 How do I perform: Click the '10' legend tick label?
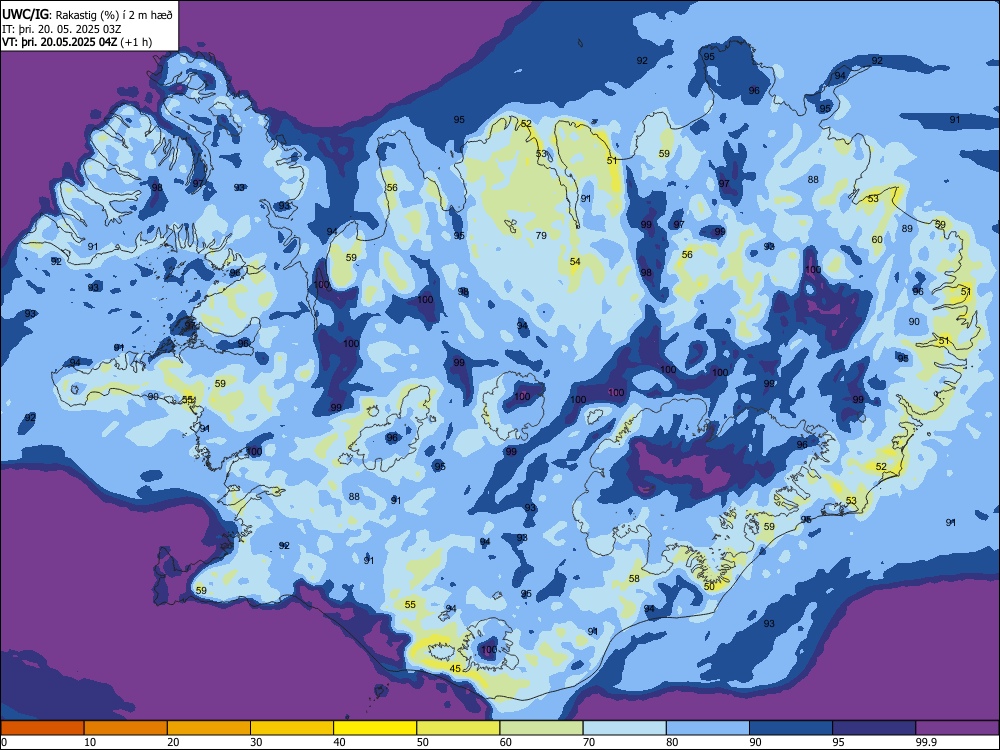(x=90, y=742)
